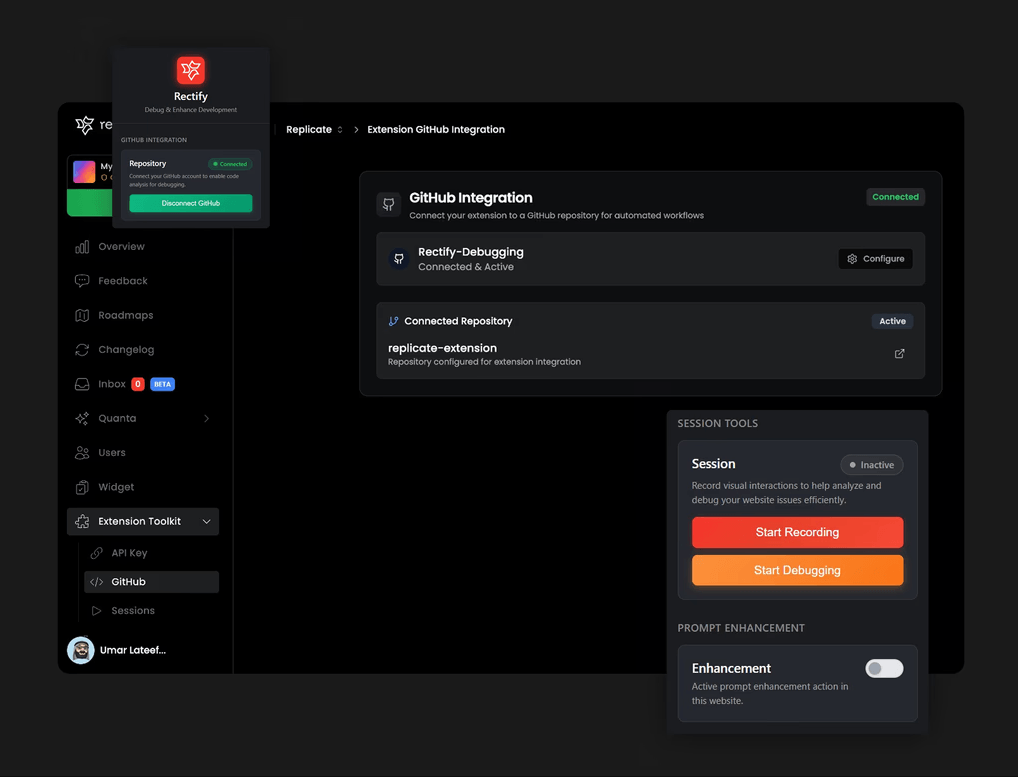Click the Rectify red app logo
This screenshot has height=777, width=1018.
point(191,70)
